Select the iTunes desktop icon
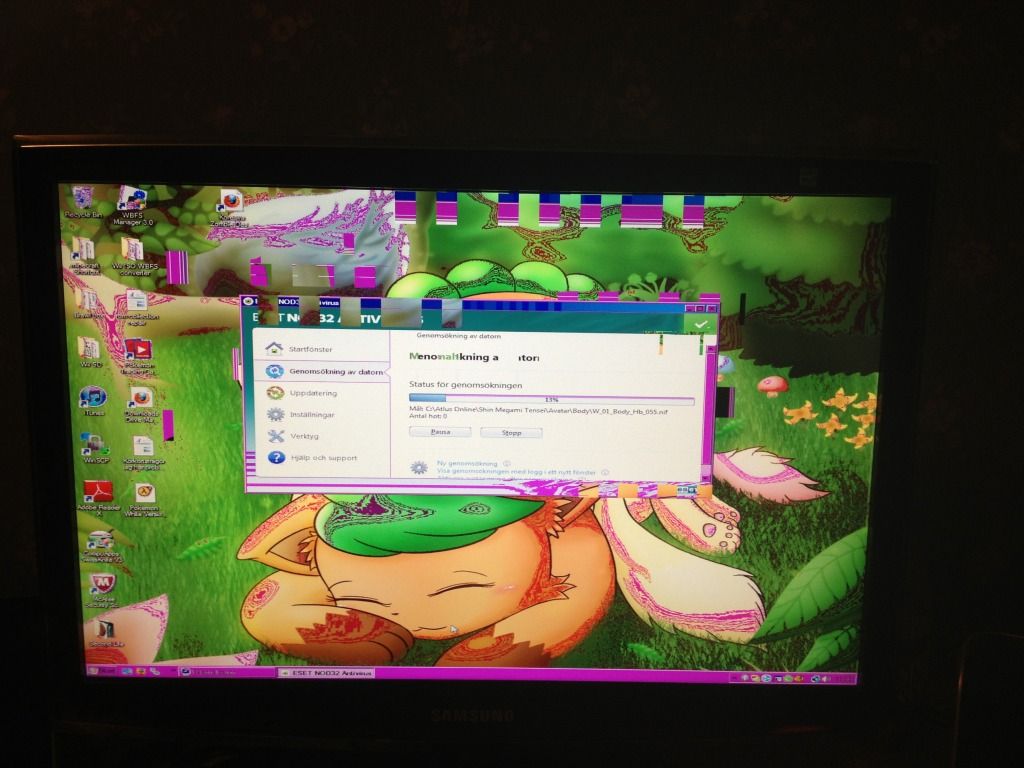The width and height of the screenshot is (1024, 768). pyautogui.click(x=93, y=397)
